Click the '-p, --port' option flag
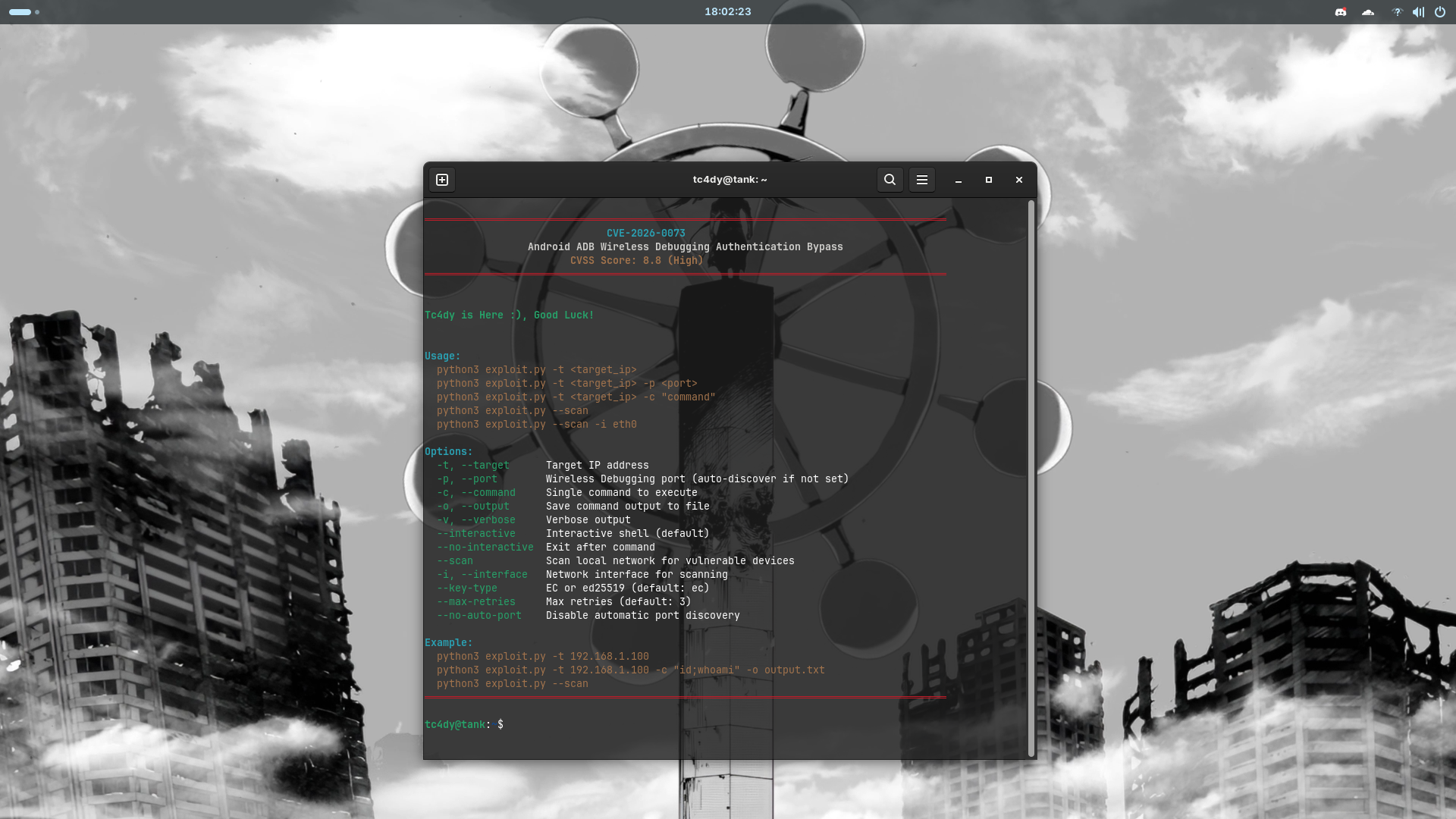The width and height of the screenshot is (1456, 819). click(466, 479)
